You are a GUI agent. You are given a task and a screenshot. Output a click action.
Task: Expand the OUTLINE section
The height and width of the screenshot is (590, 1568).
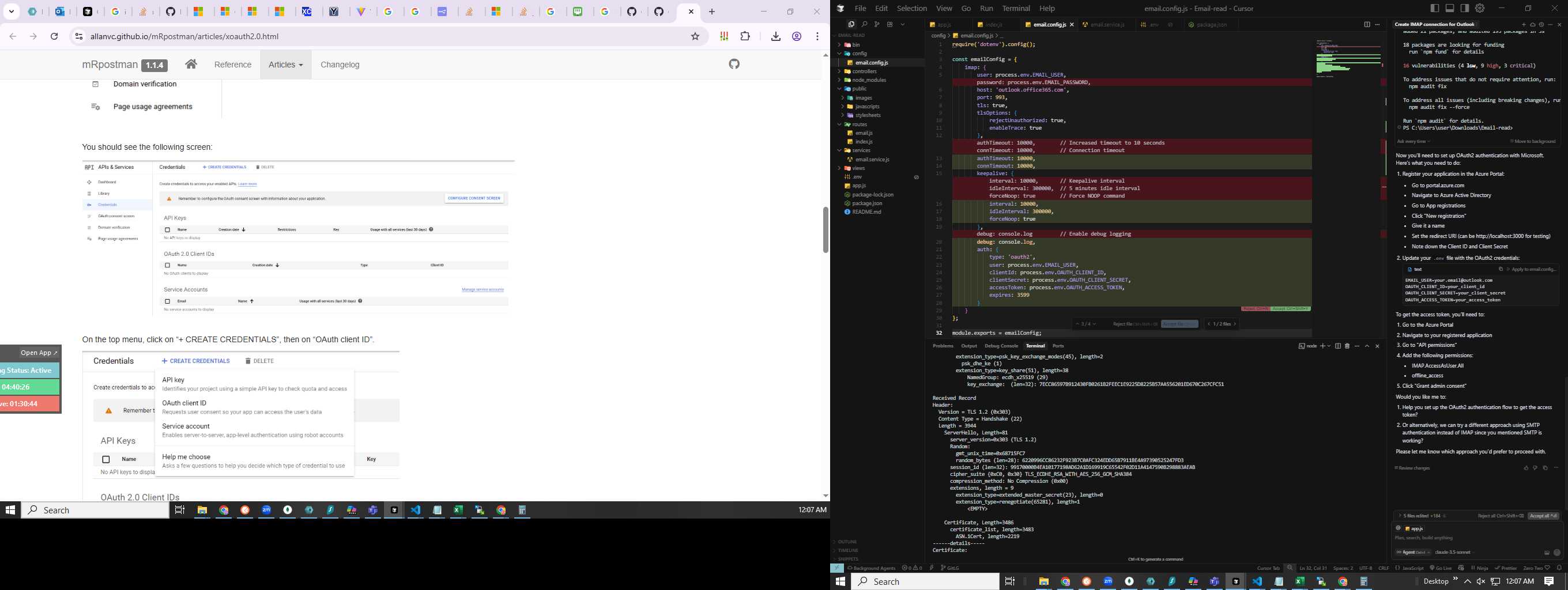pos(847,542)
